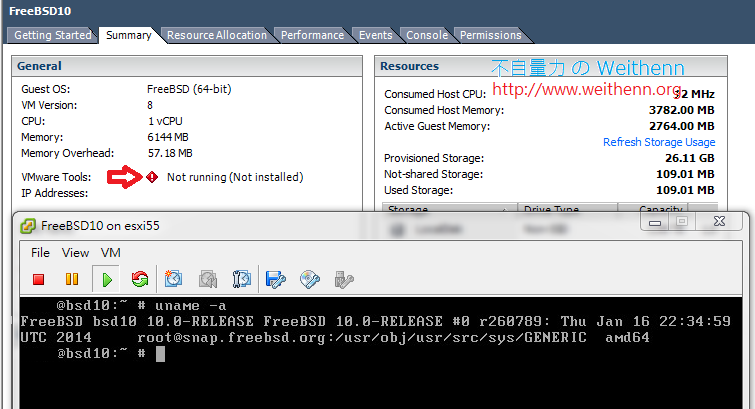Click inside the black console terminal area
The image size is (755, 409).
(381, 353)
